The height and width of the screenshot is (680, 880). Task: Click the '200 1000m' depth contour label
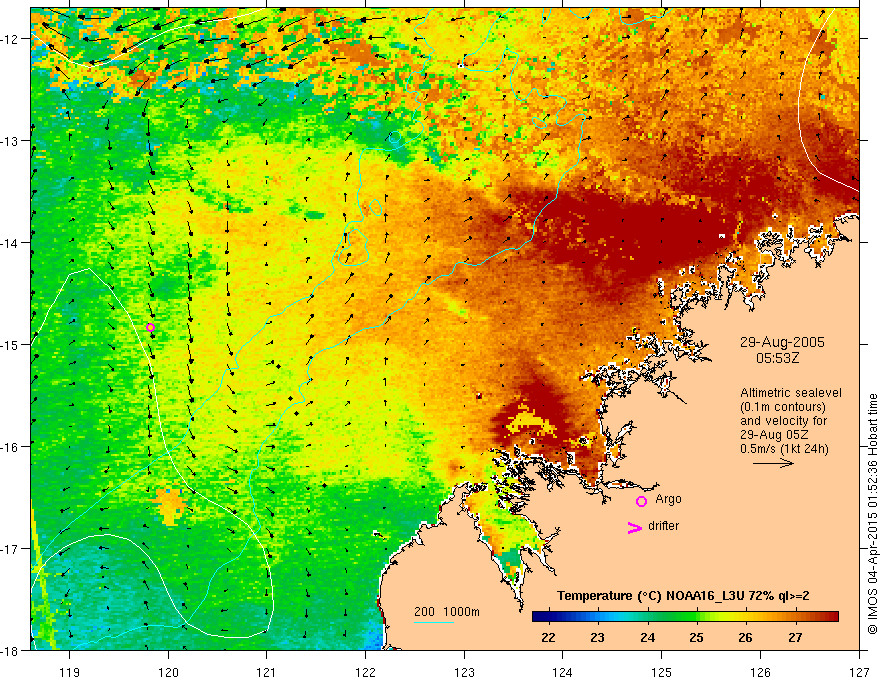tap(447, 612)
